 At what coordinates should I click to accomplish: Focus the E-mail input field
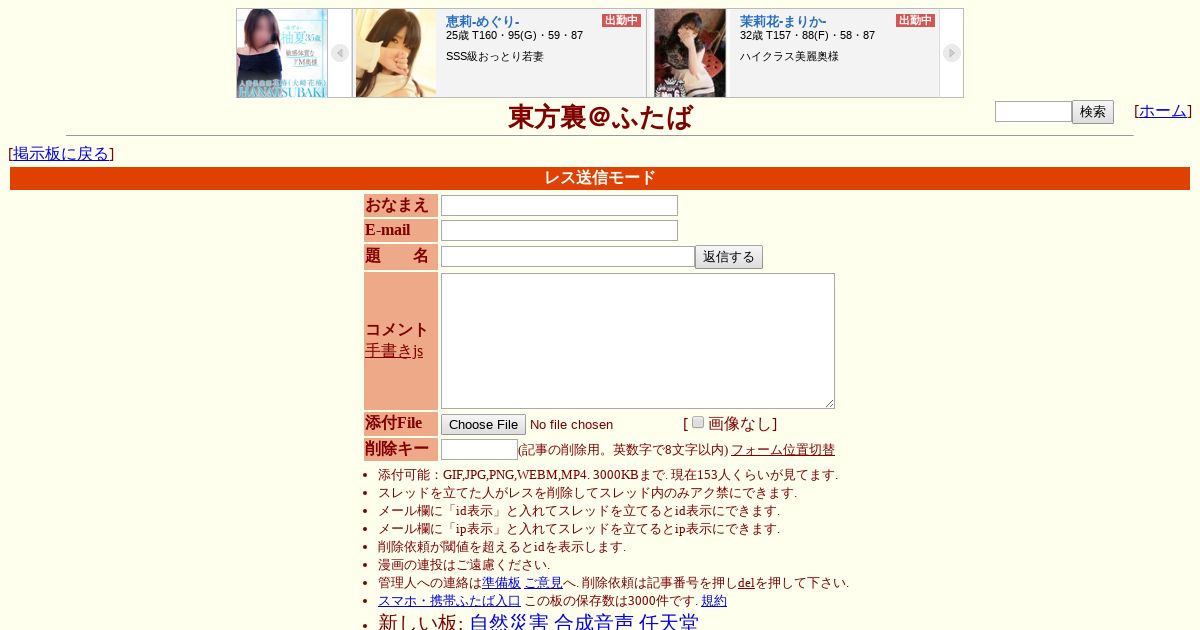tap(559, 230)
